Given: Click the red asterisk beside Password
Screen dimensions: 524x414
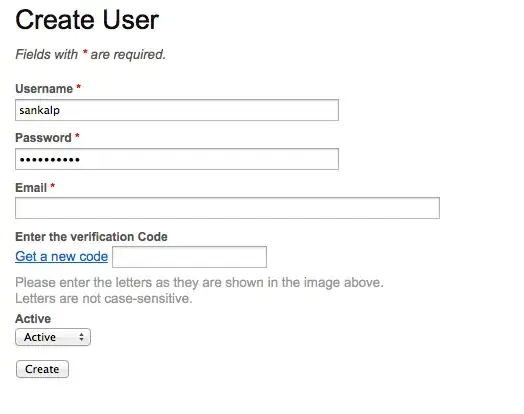Looking at the screenshot, I should (77, 136).
